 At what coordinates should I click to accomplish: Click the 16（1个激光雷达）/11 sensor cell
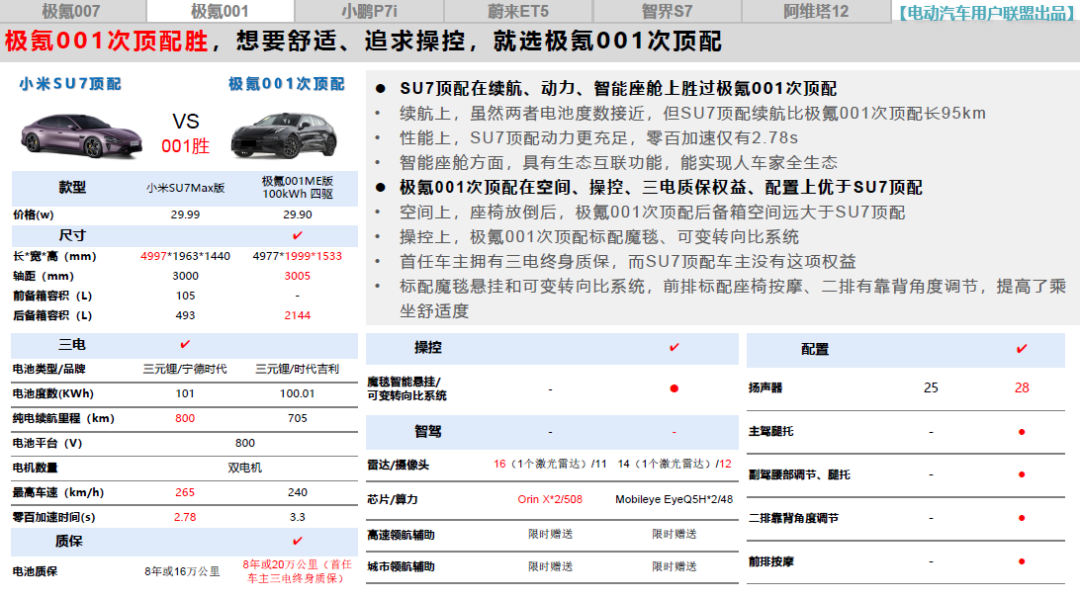(x=550, y=464)
